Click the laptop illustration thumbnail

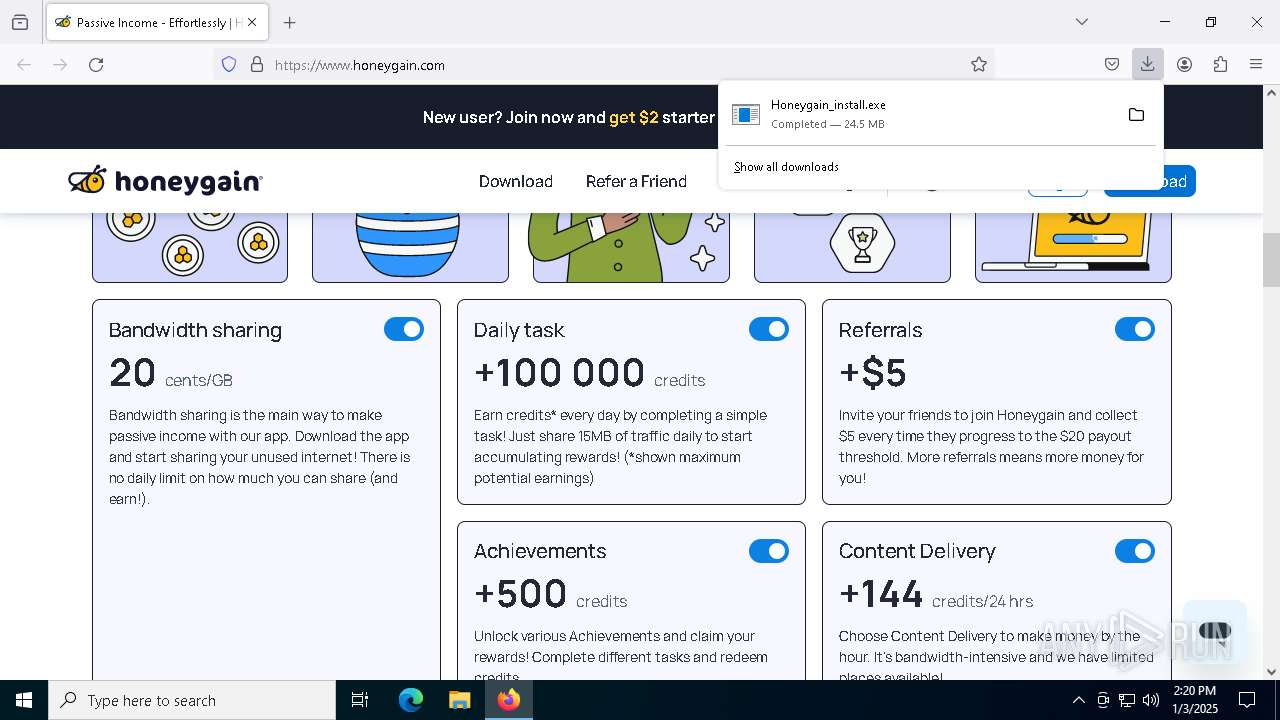pos(1073,247)
